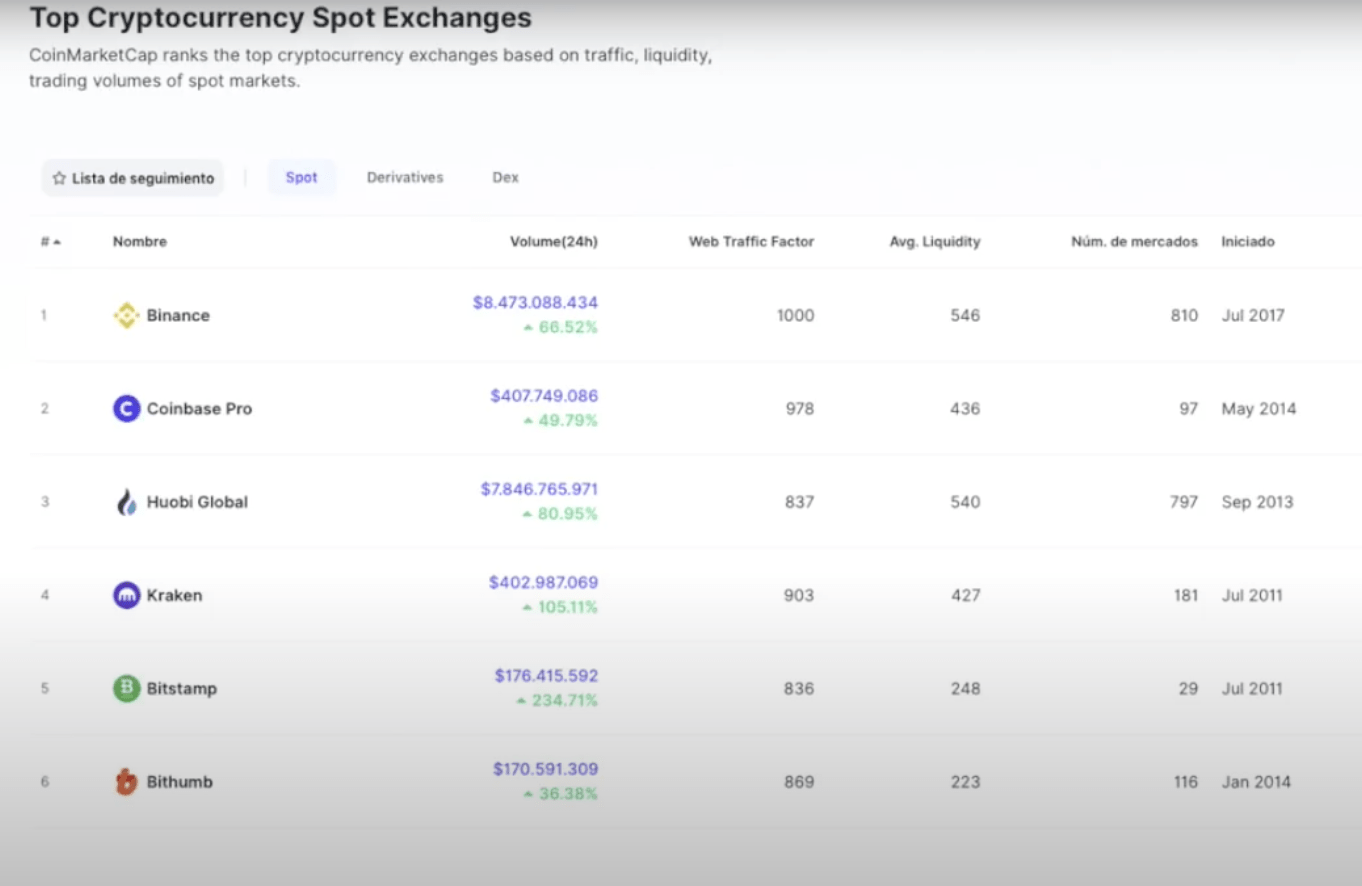
Task: Sort by Avg. Liquidity header
Action: (935, 242)
